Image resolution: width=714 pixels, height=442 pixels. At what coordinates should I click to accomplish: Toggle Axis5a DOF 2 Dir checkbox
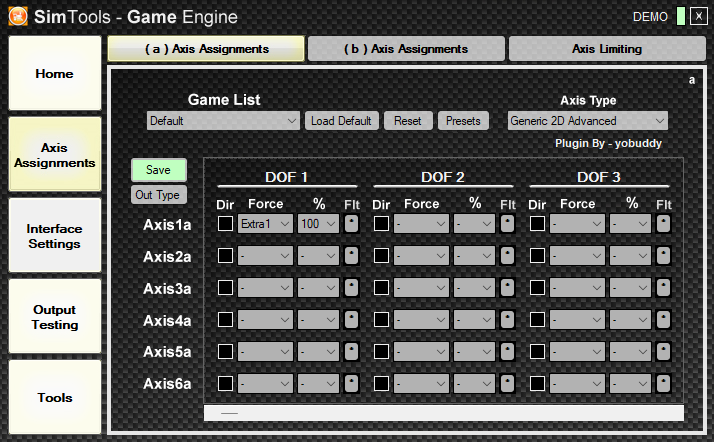pos(381,351)
